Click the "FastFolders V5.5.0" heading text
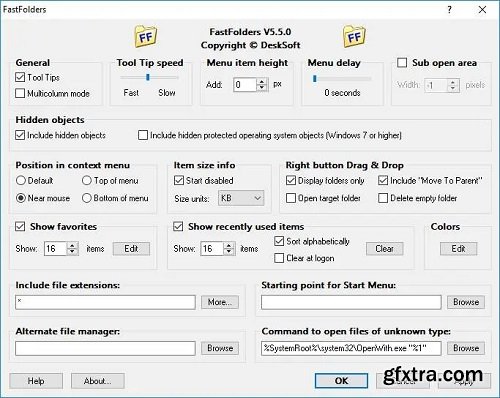The width and height of the screenshot is (500, 398). [250, 32]
